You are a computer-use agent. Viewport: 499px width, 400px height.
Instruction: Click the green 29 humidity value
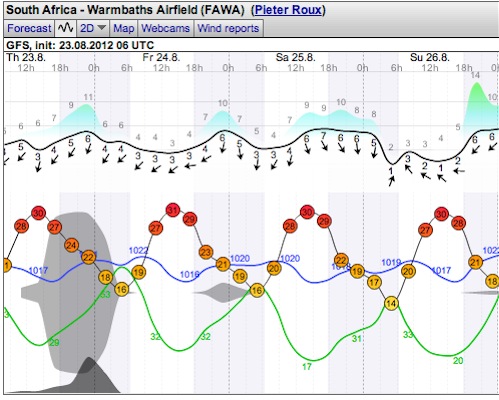[x=54, y=342]
